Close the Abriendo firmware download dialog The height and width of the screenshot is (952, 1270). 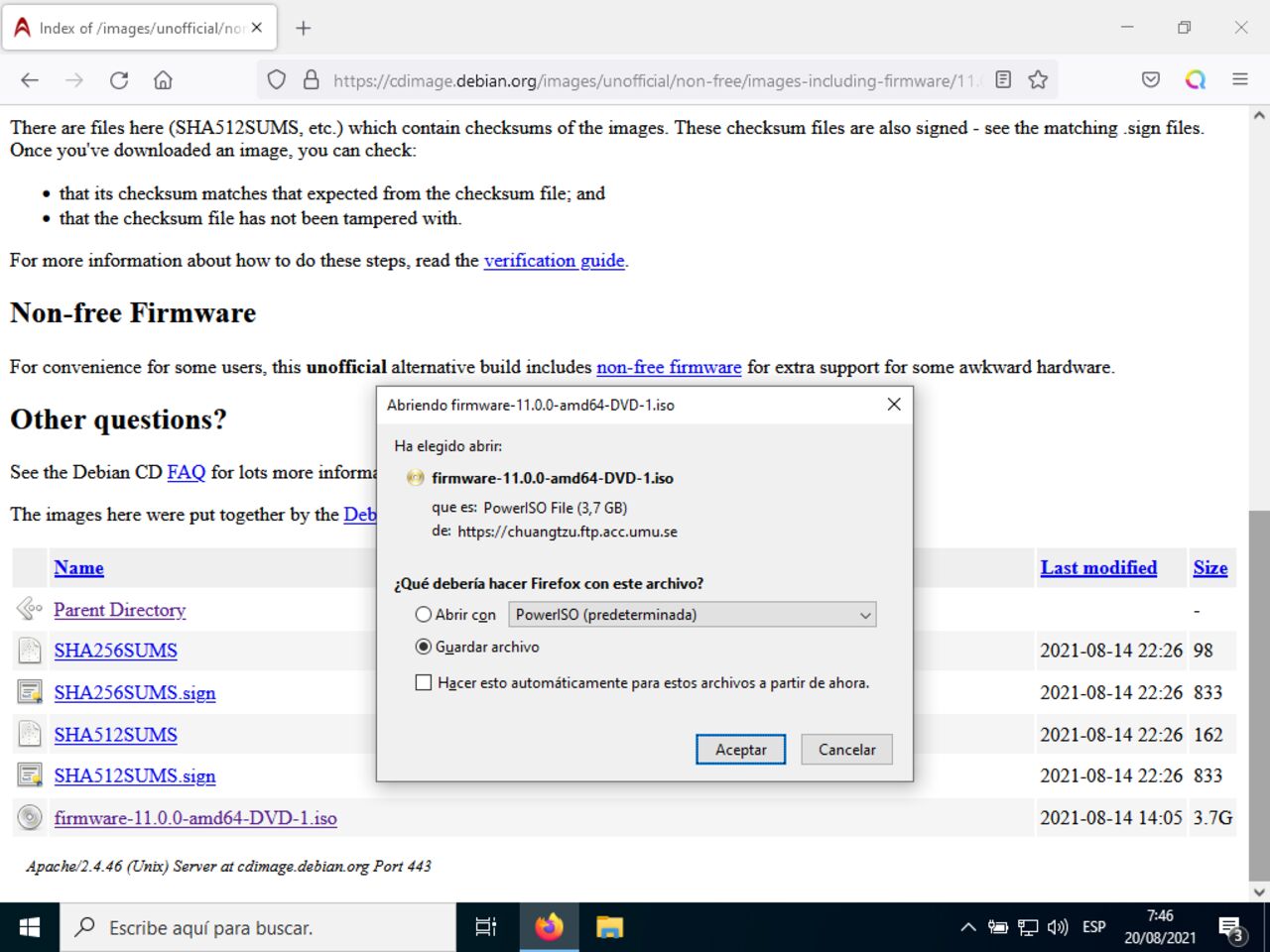pos(894,404)
